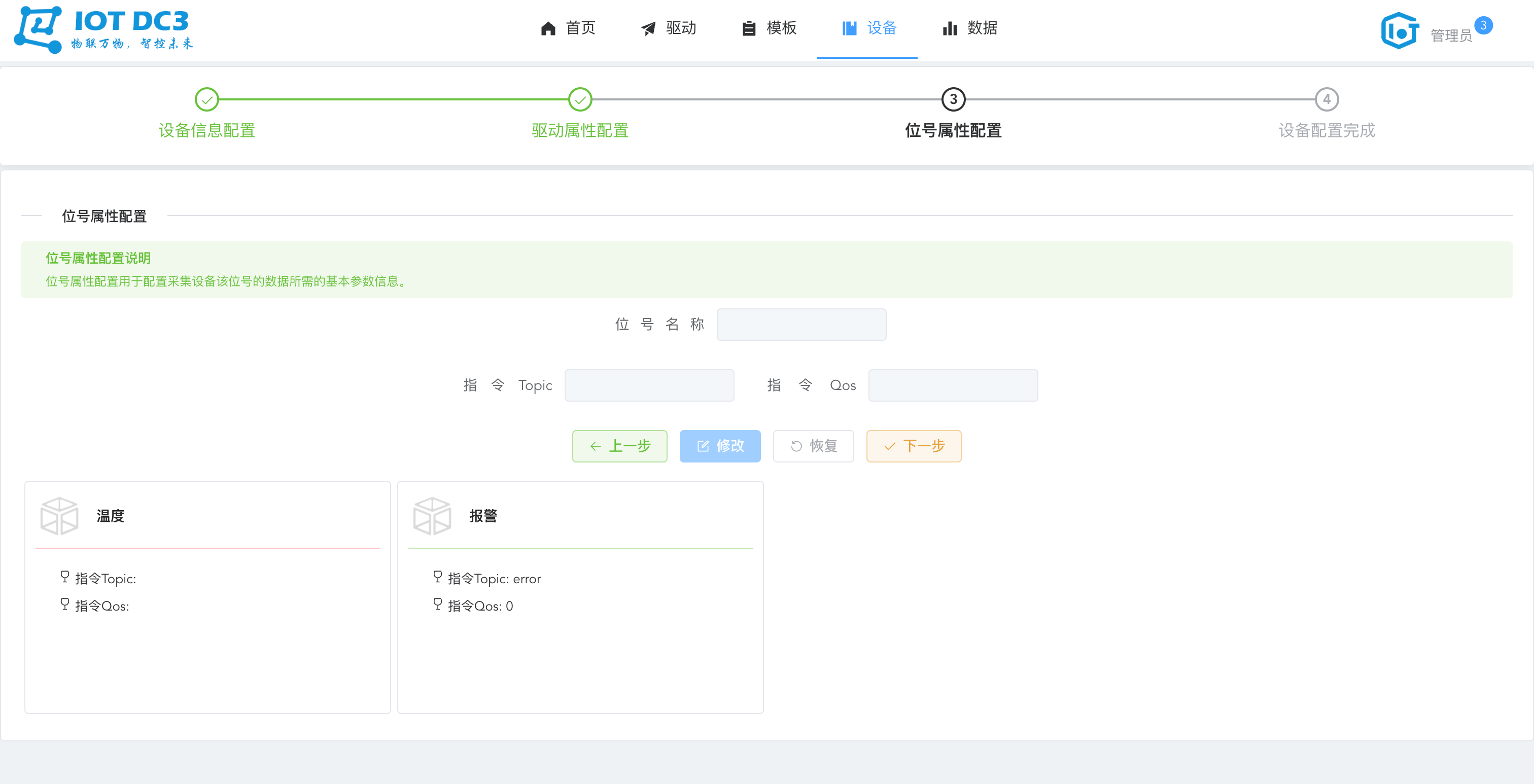Click the cube icon on 报警 card
Viewport: 1534px width, 784px height.
point(432,516)
